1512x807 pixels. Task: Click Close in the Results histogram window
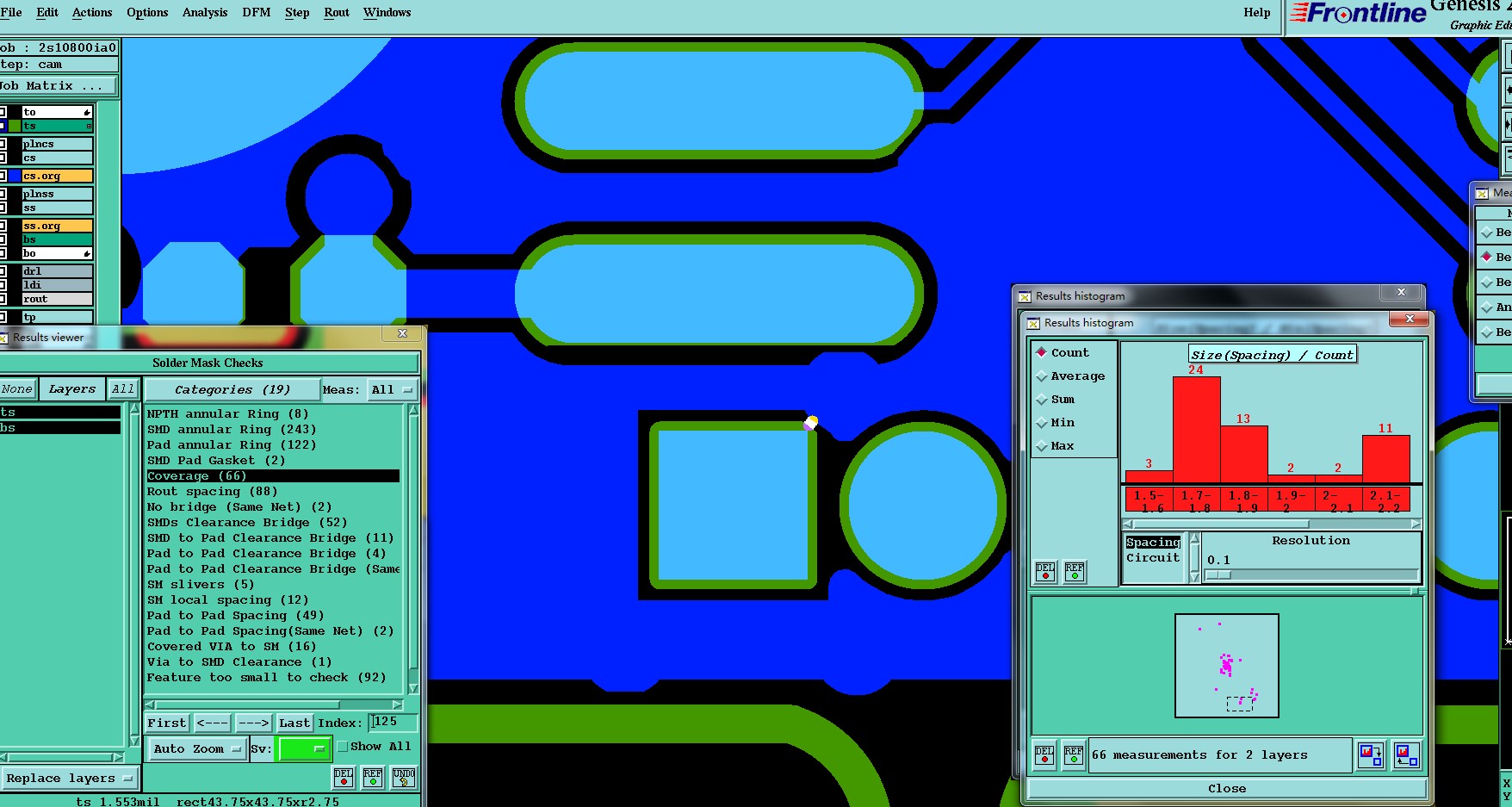coord(1227,788)
